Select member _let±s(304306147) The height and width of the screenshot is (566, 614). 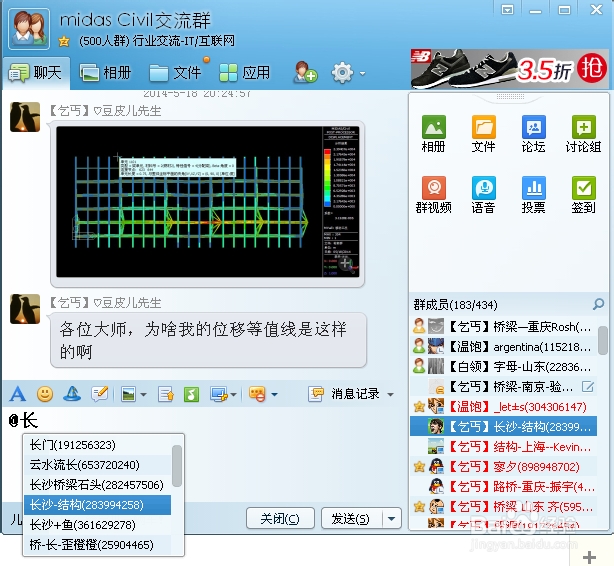(504, 407)
